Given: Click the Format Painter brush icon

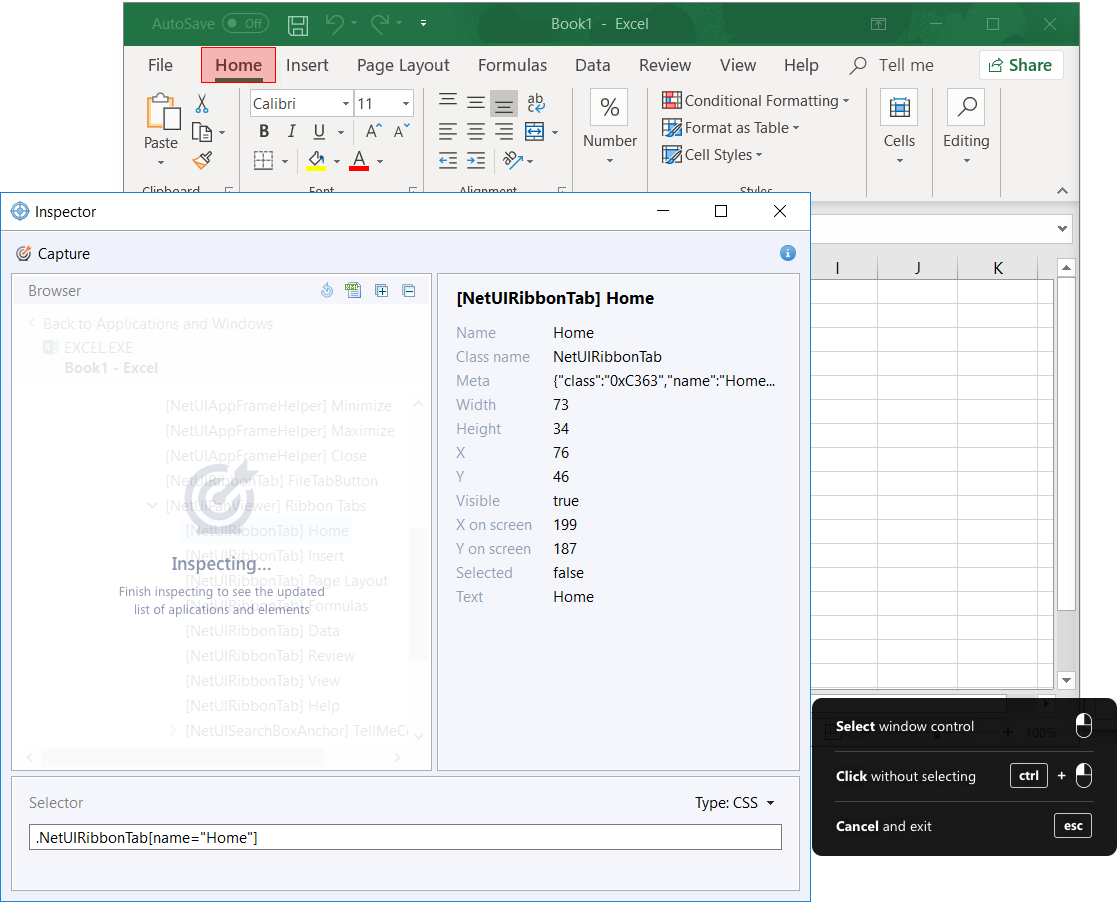Looking at the screenshot, I should tap(202, 160).
